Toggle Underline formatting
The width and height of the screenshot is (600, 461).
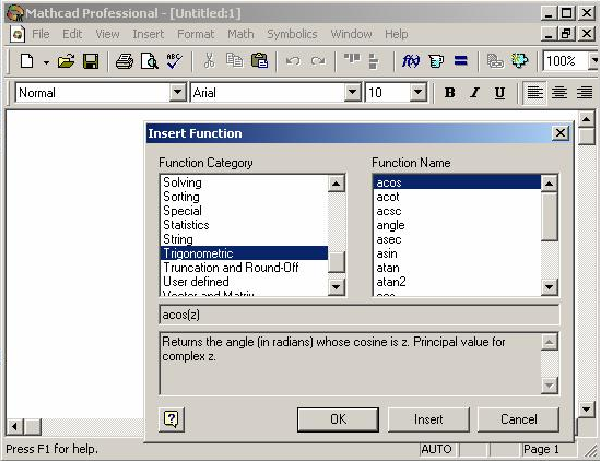[500, 92]
